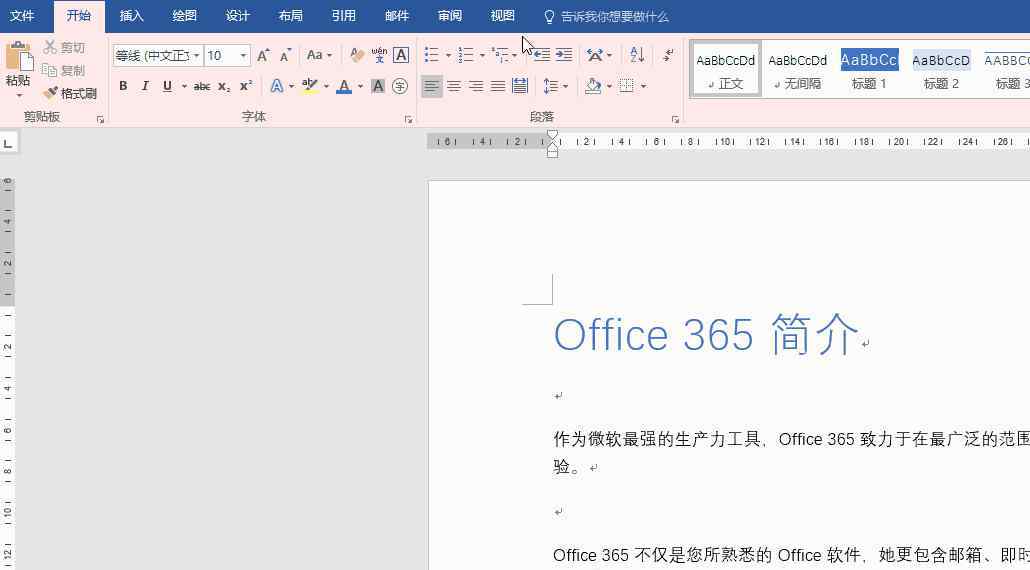
Task: Apply the 标题 1 (Heading 1) style
Action: [869, 70]
